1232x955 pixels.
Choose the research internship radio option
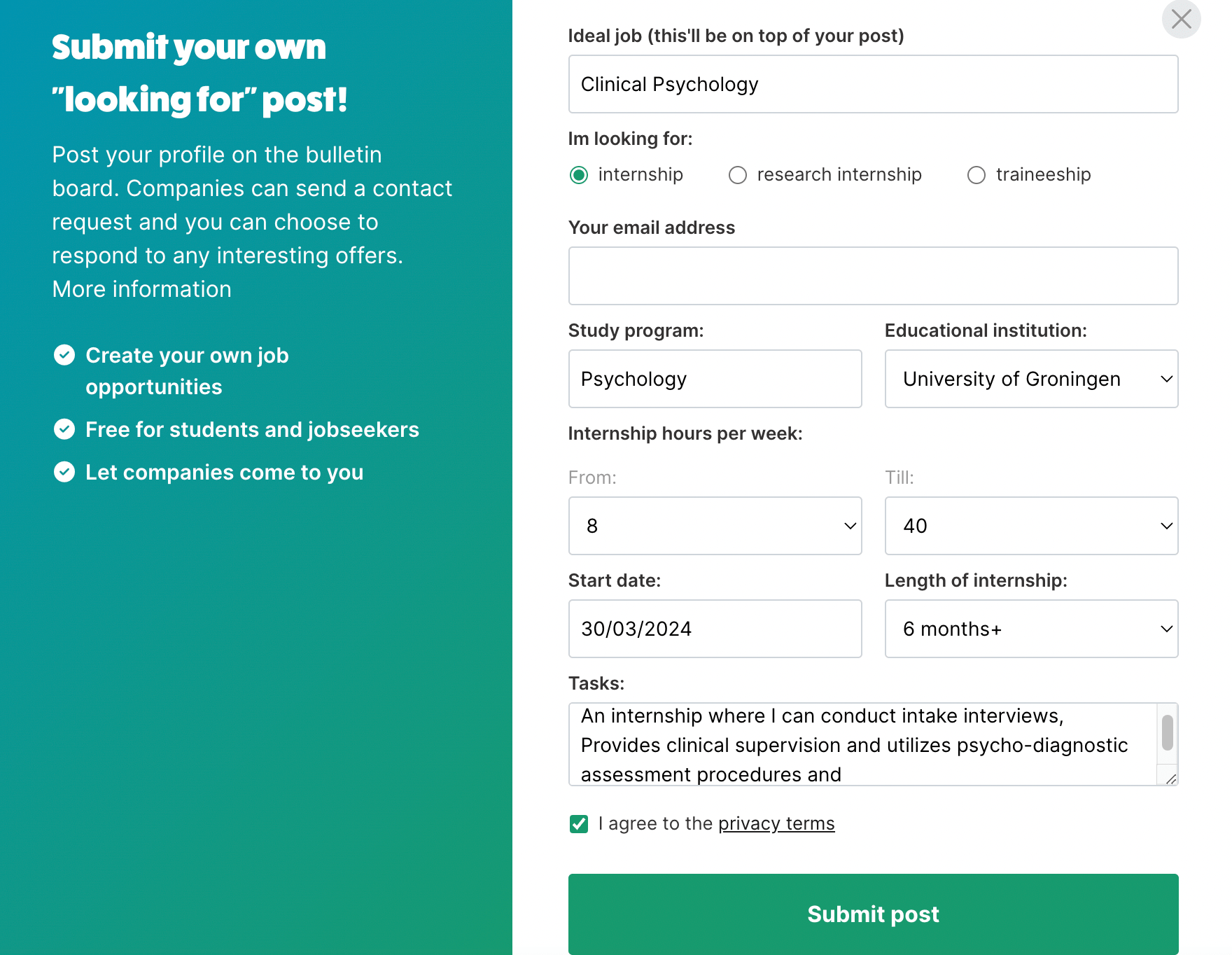pos(738,175)
